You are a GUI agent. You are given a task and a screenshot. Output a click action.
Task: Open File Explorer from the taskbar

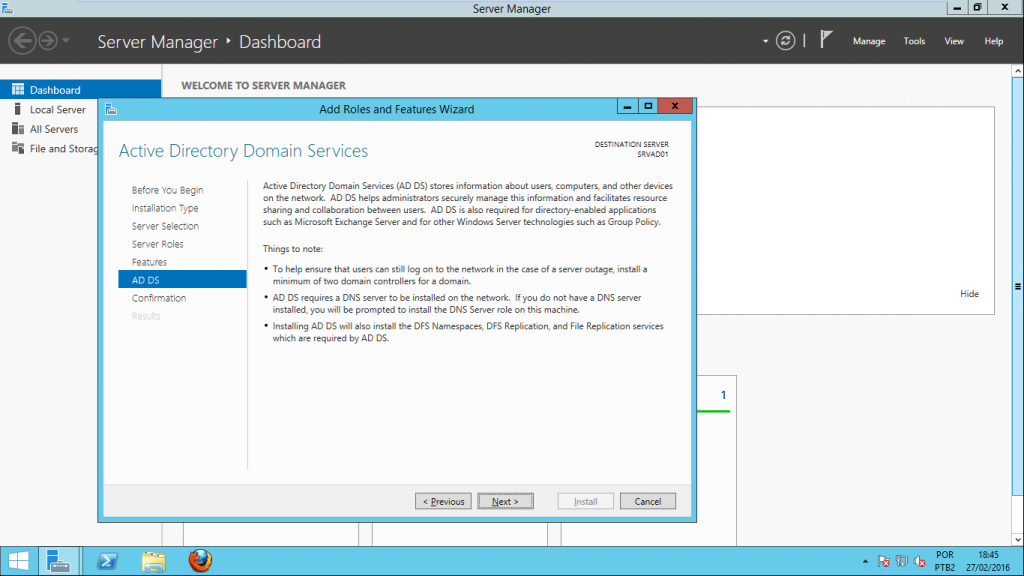[x=152, y=561]
